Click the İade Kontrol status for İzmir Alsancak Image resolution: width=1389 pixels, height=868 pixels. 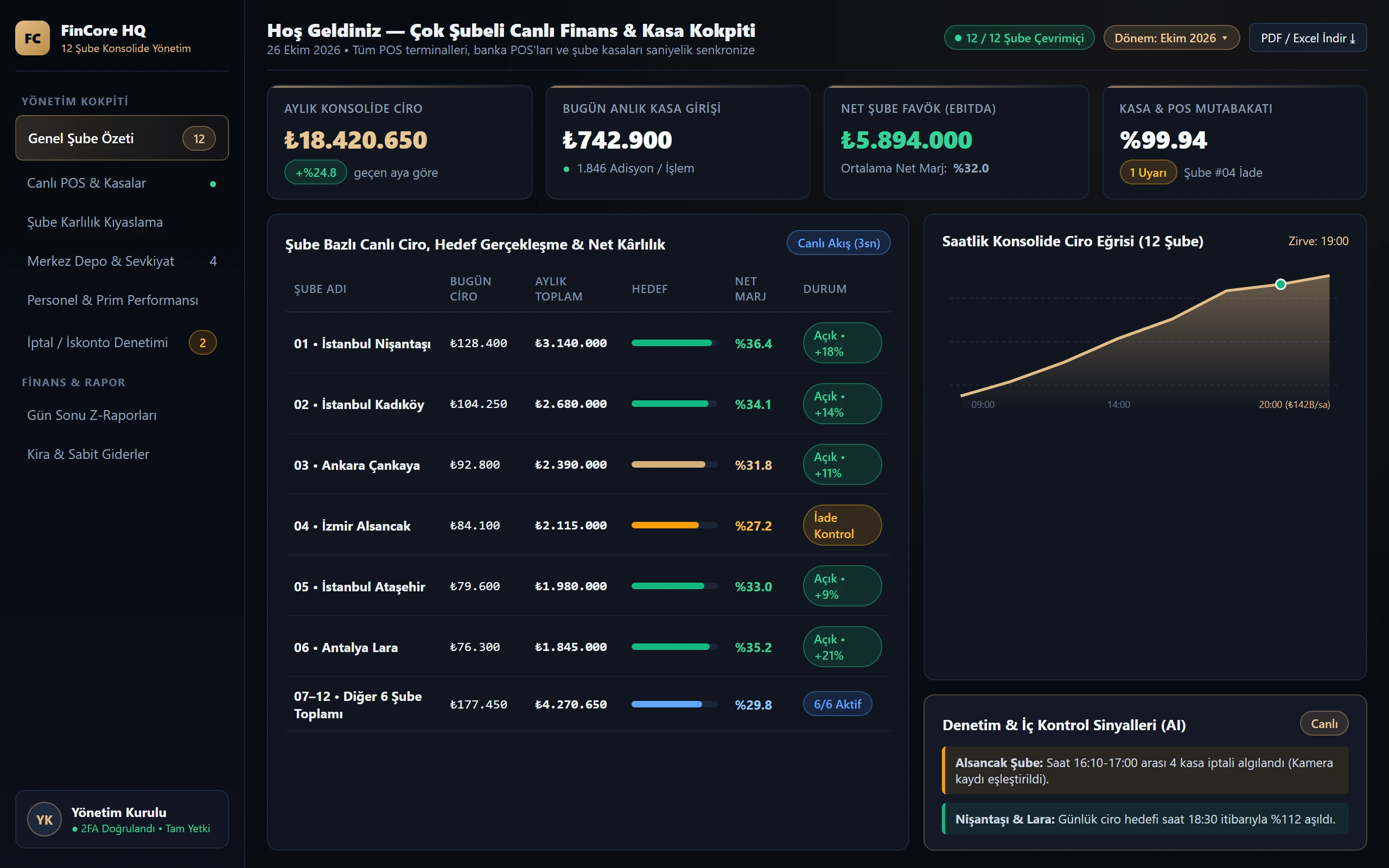coord(842,525)
